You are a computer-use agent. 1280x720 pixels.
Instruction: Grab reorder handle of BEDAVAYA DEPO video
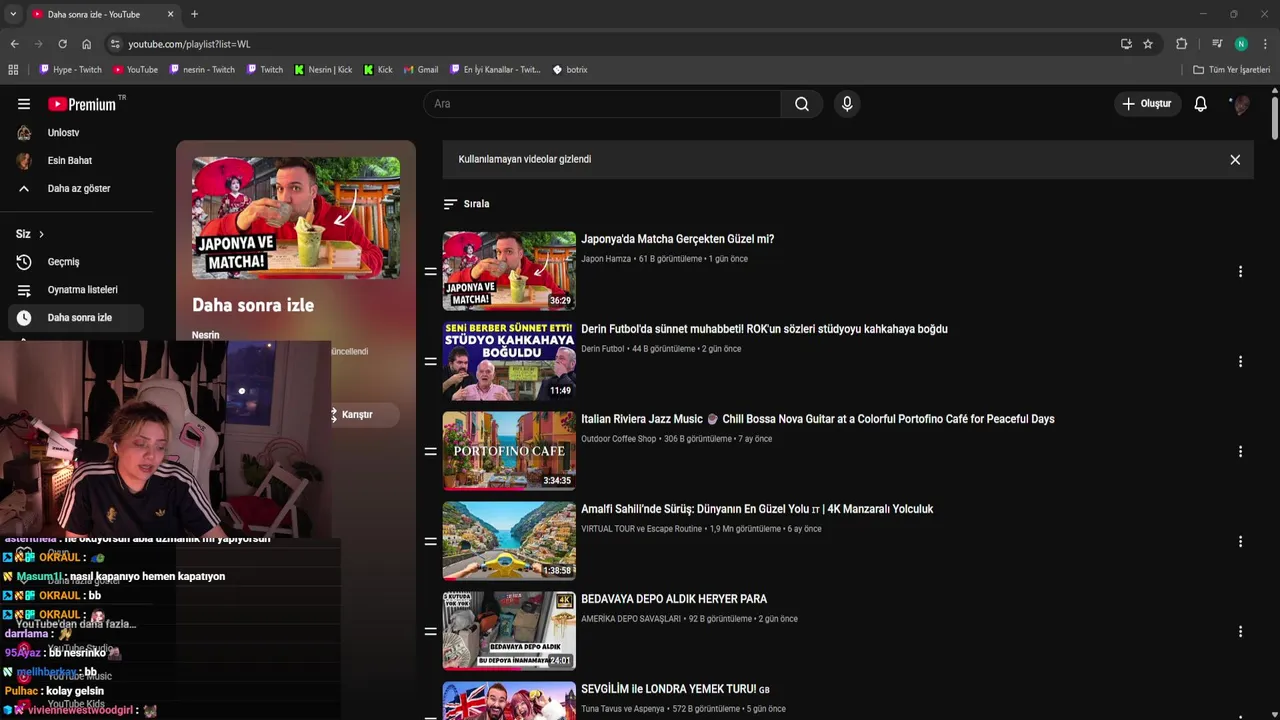point(431,631)
